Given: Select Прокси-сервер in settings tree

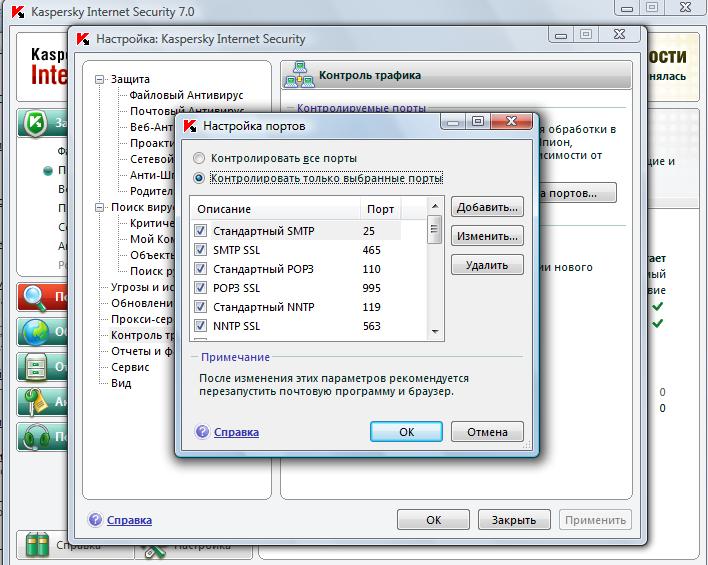Looking at the screenshot, I should [142, 319].
